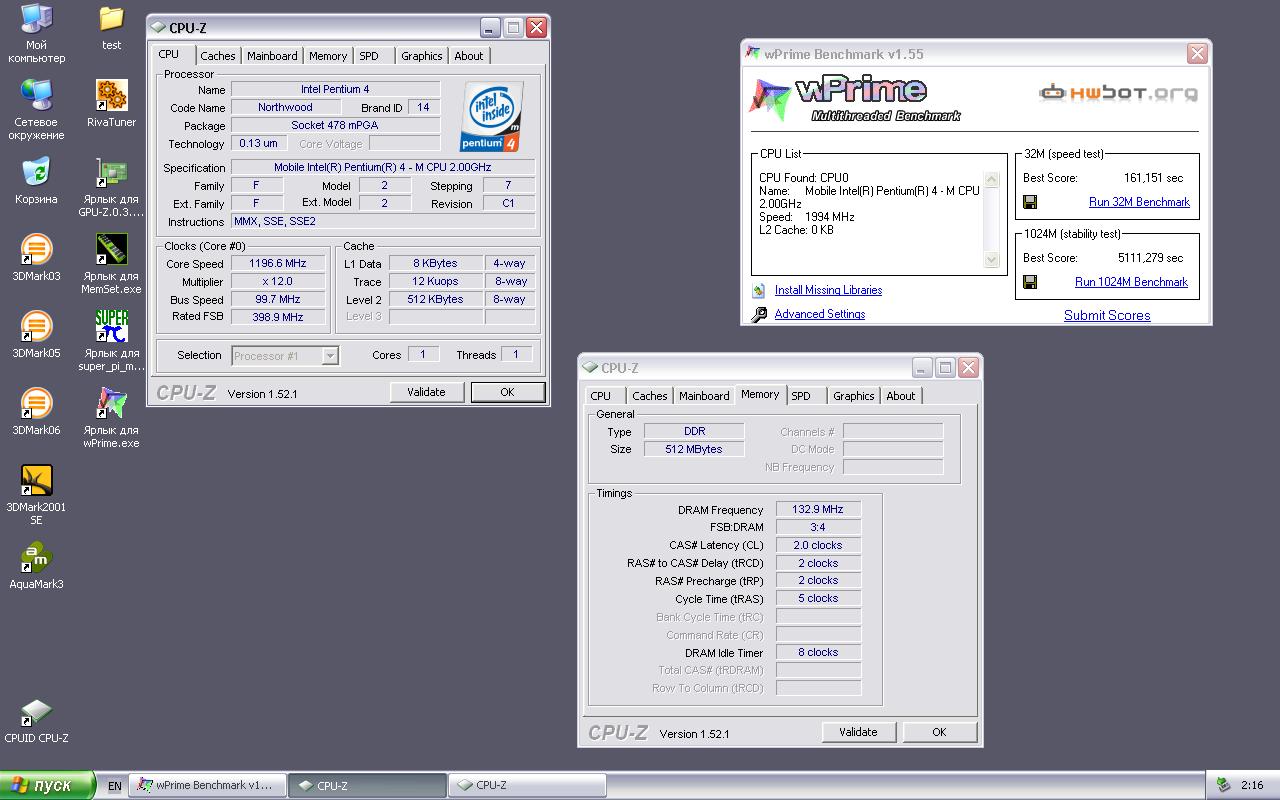The image size is (1280, 800).
Task: Click the Level 2 cache value 512 KBytes
Action: 436,299
